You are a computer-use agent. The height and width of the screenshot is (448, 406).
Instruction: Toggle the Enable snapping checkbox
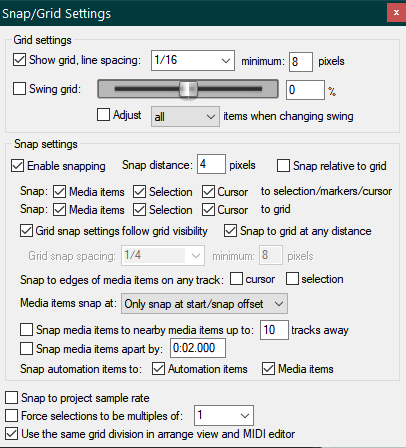(x=17, y=166)
